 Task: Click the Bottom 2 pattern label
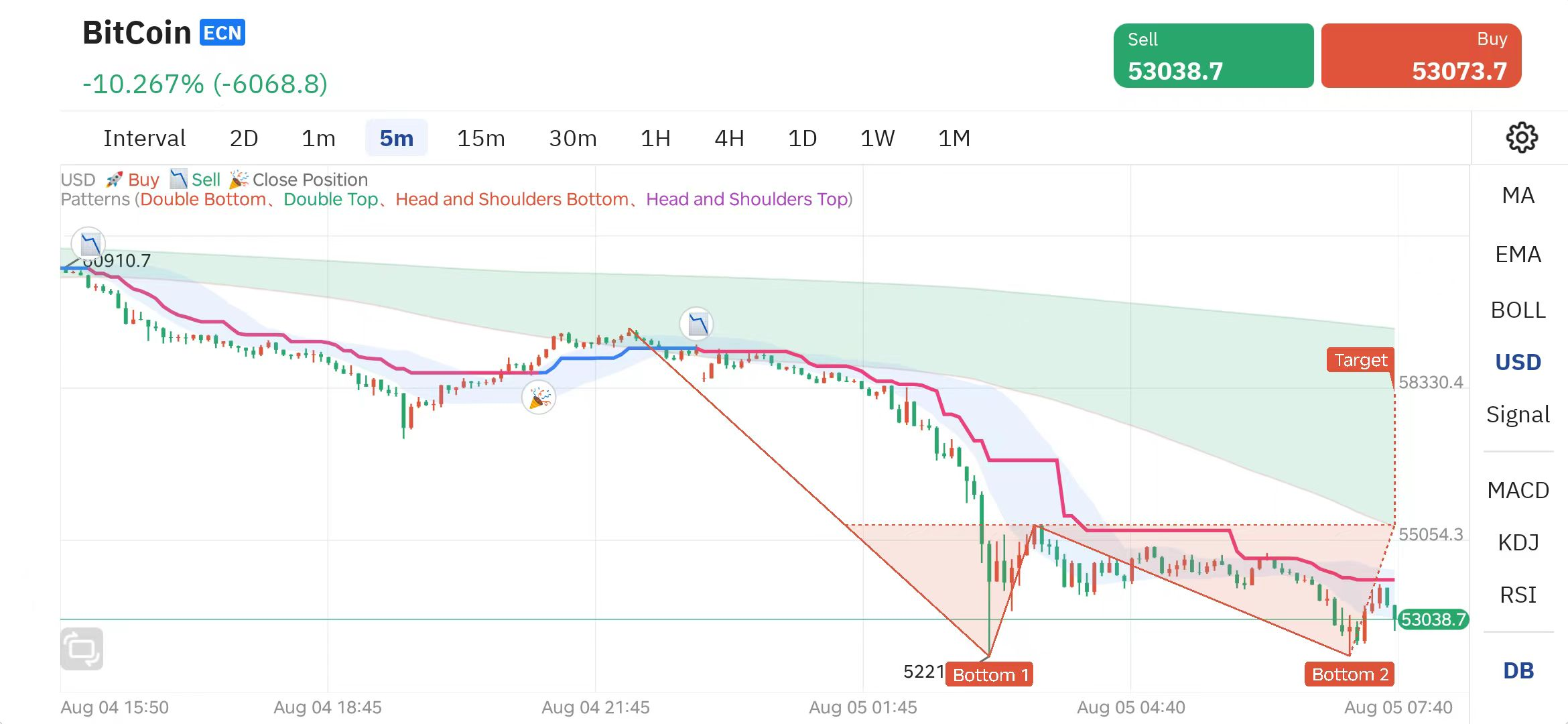pos(1350,674)
